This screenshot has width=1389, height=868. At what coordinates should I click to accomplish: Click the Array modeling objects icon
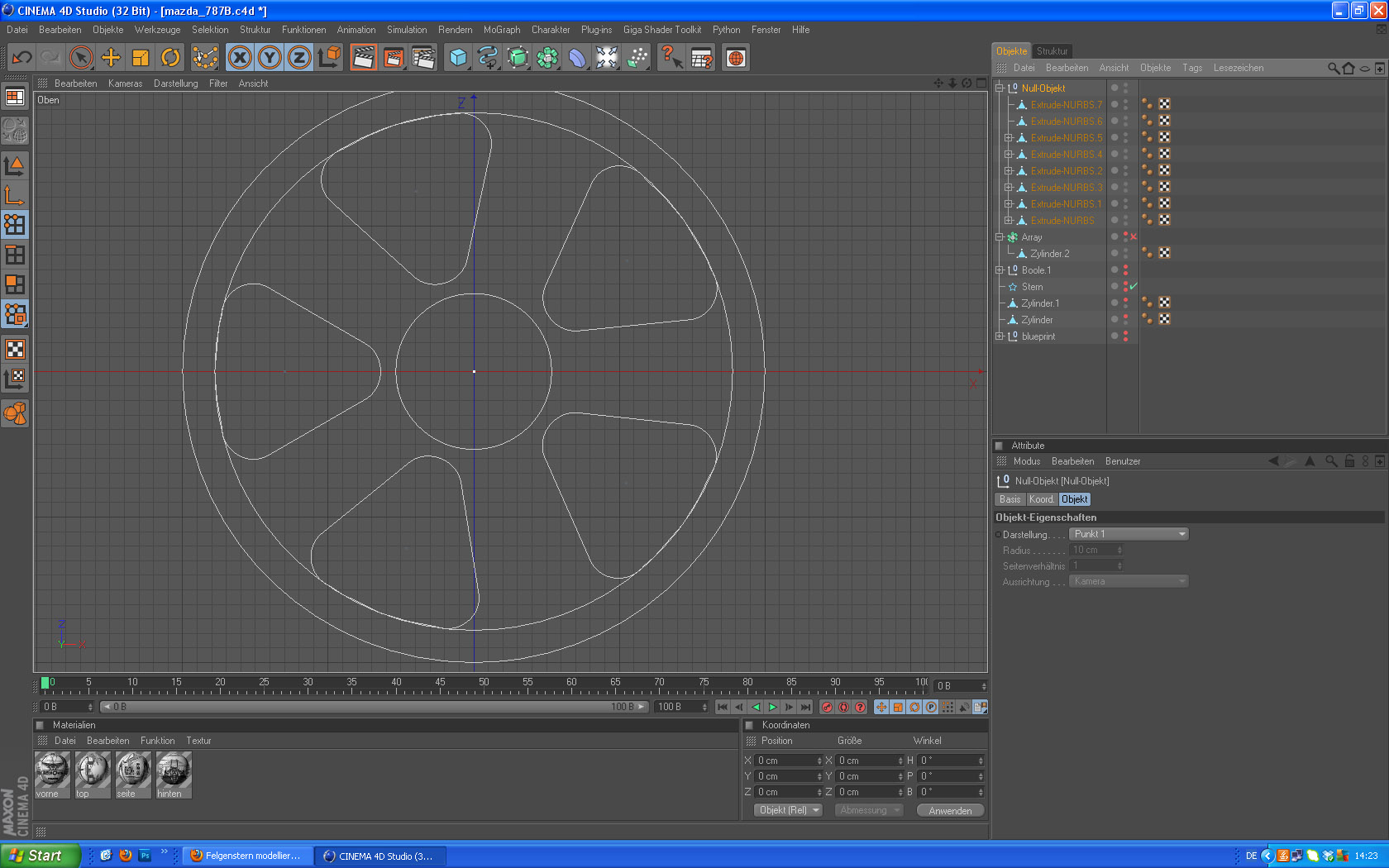(x=547, y=58)
